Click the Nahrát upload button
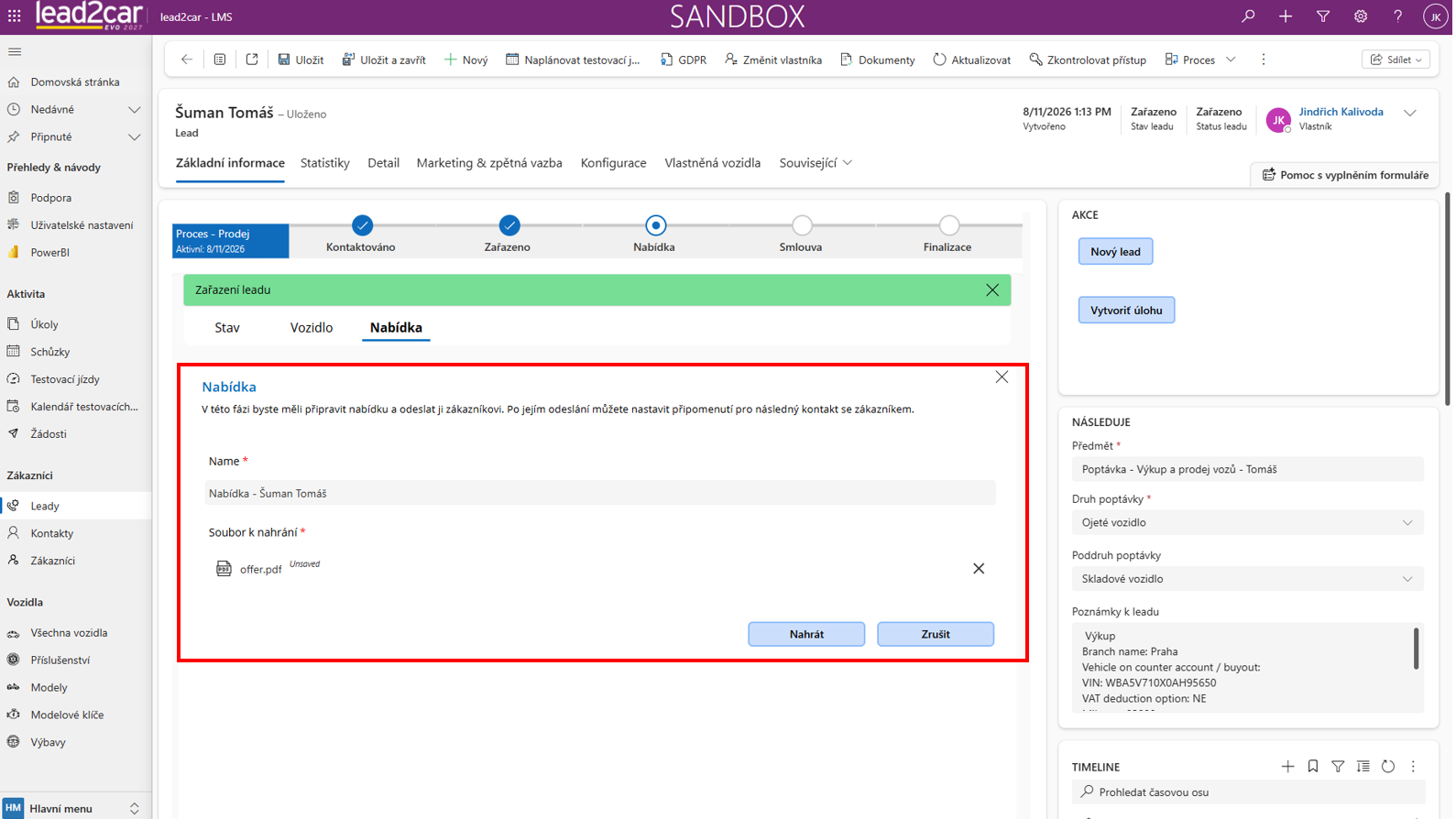Screen dimensions: 1456x819 (x=806, y=634)
